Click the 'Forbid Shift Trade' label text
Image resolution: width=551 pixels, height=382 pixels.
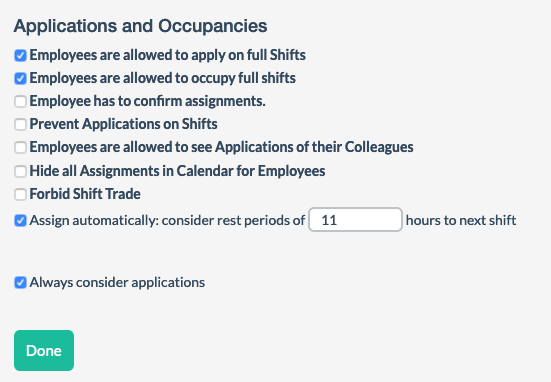[x=85, y=194]
